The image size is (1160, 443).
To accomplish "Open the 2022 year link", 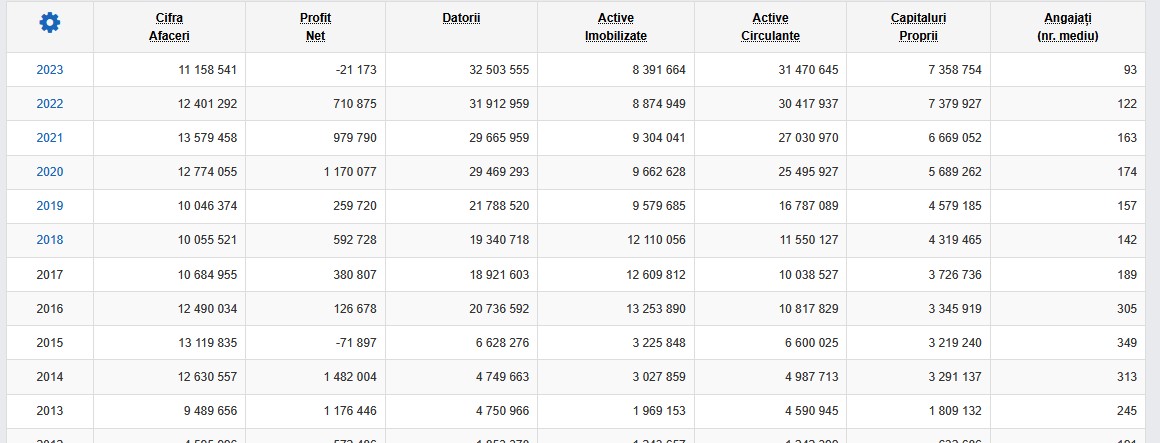I will [50, 104].
